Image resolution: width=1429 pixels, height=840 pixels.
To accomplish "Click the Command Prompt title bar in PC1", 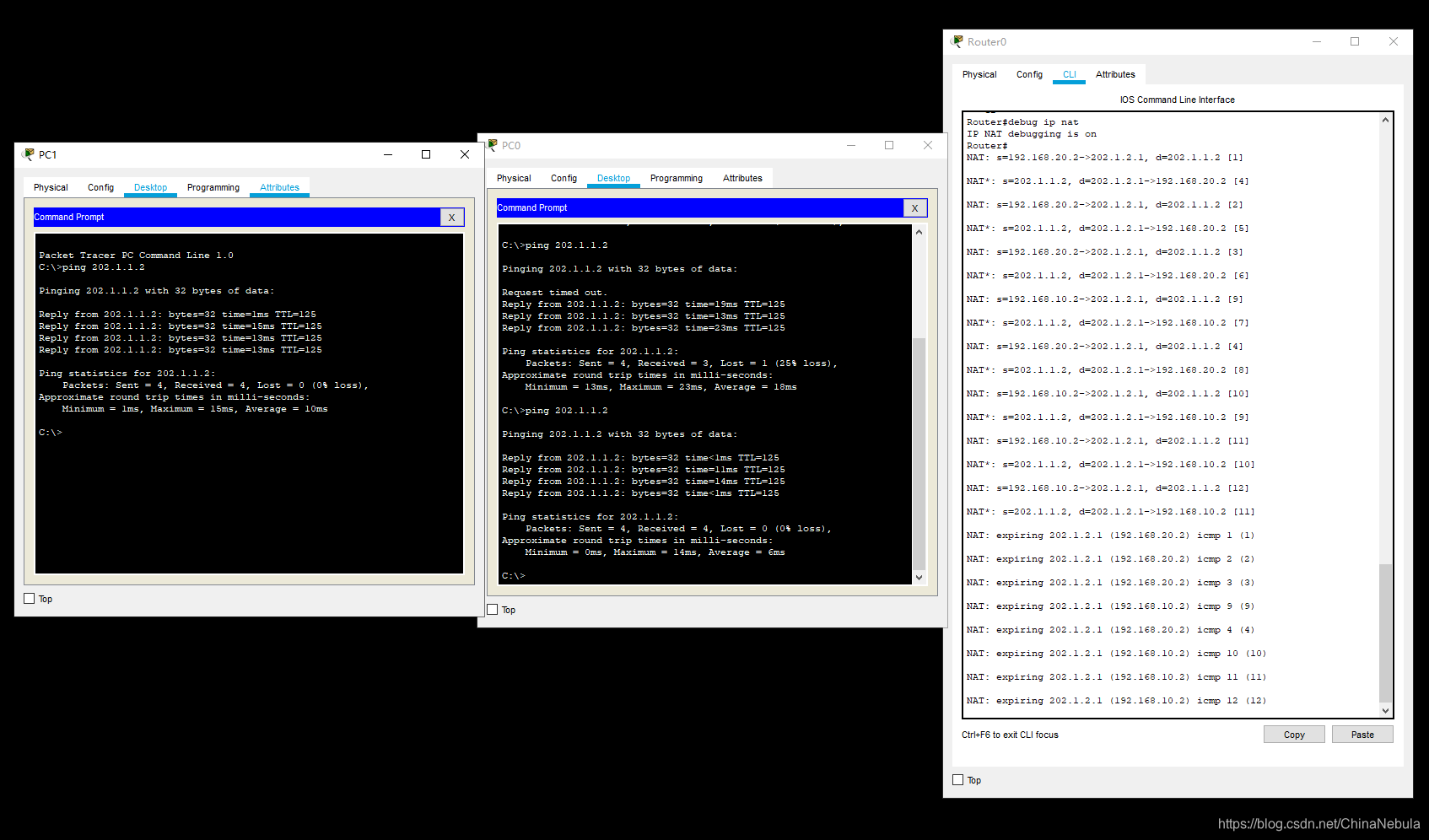I will pyautogui.click(x=237, y=217).
